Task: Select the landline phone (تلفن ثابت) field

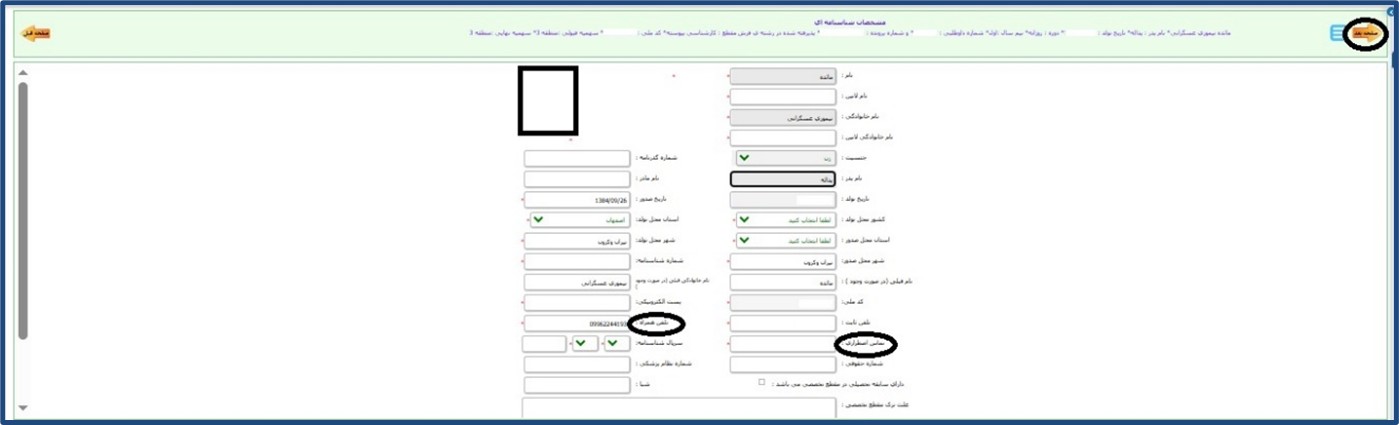Action: coord(782,324)
